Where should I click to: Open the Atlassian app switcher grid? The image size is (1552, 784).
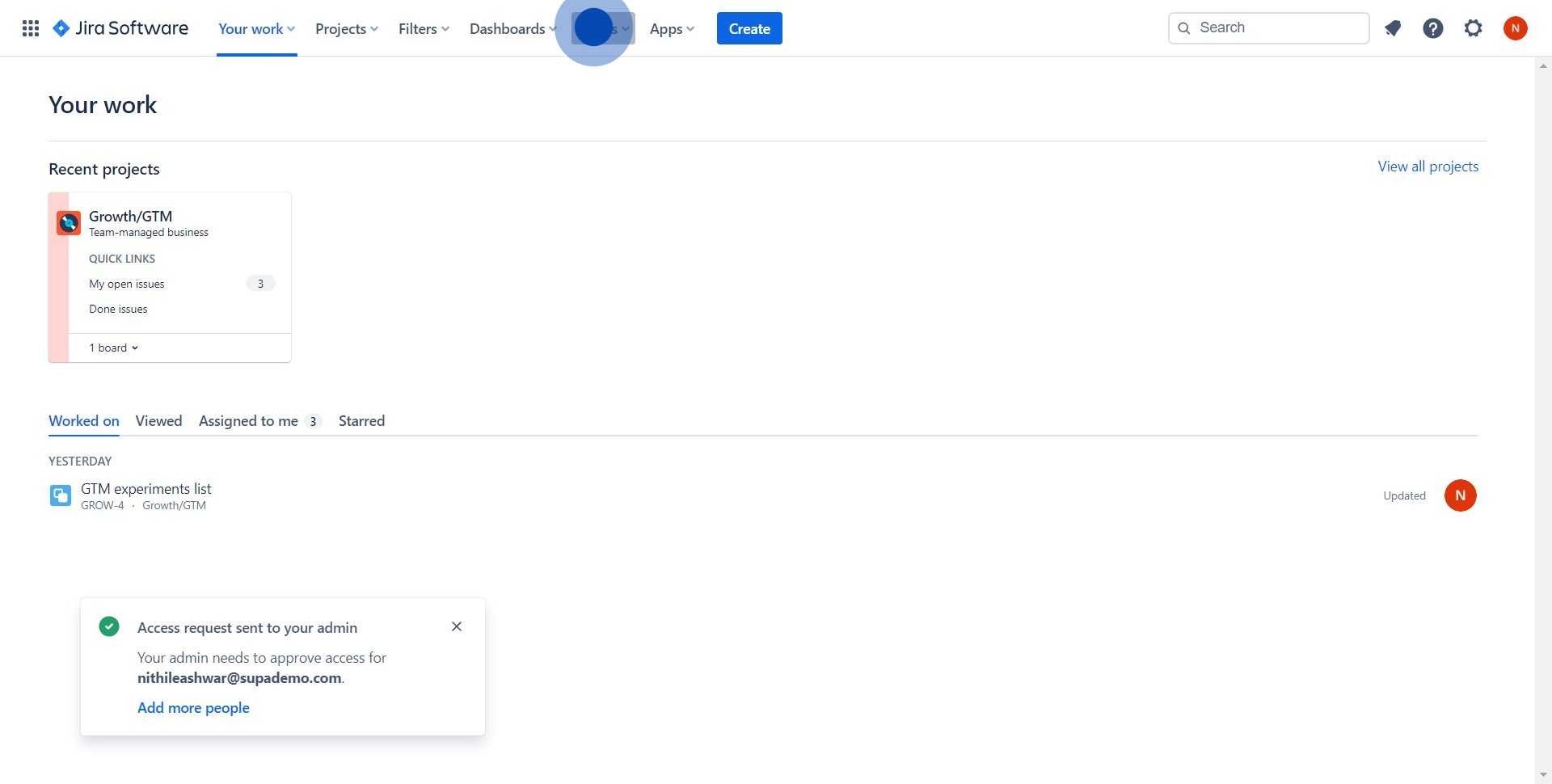pos(30,27)
